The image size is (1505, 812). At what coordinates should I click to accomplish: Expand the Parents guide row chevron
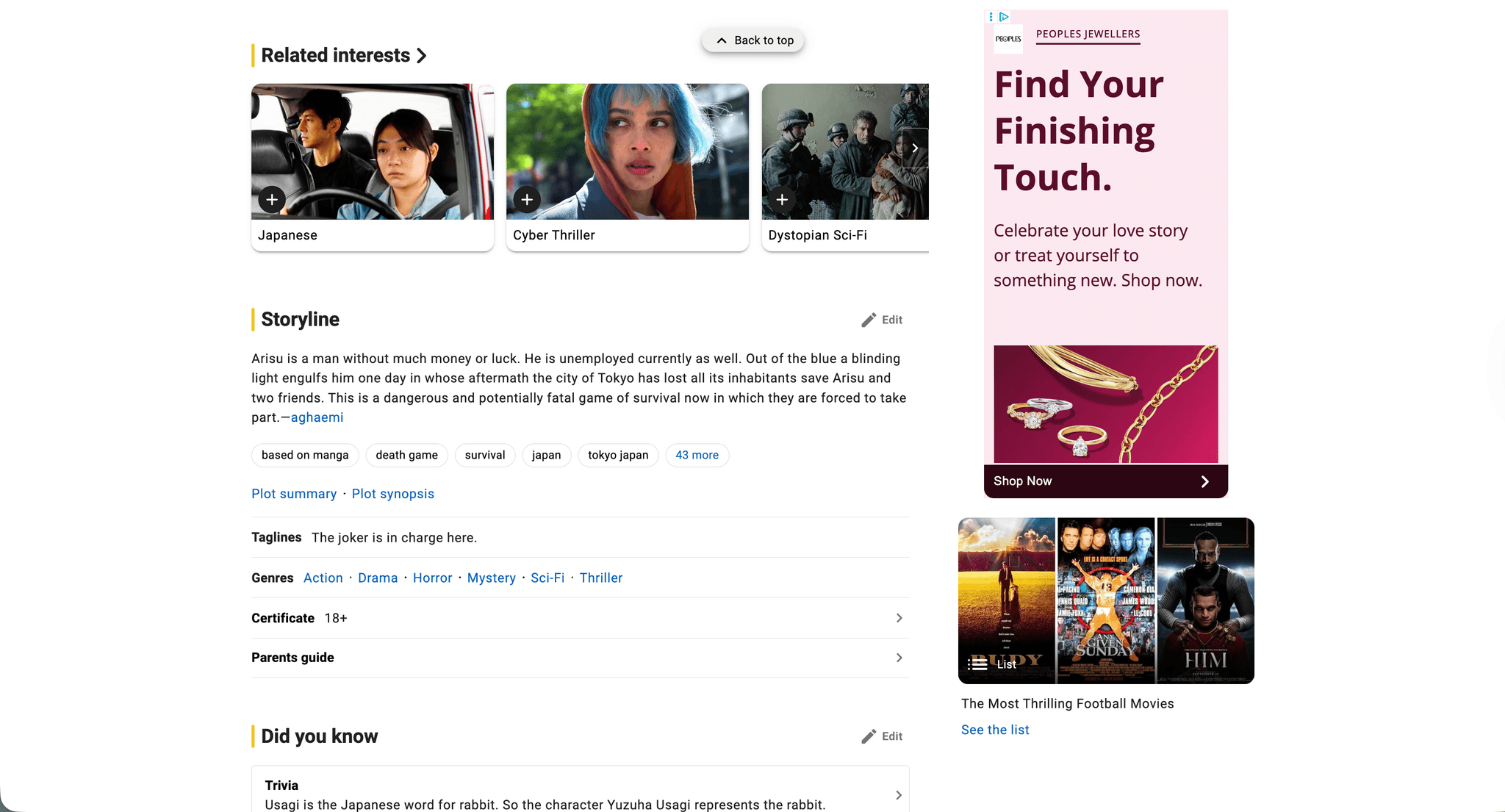(899, 658)
